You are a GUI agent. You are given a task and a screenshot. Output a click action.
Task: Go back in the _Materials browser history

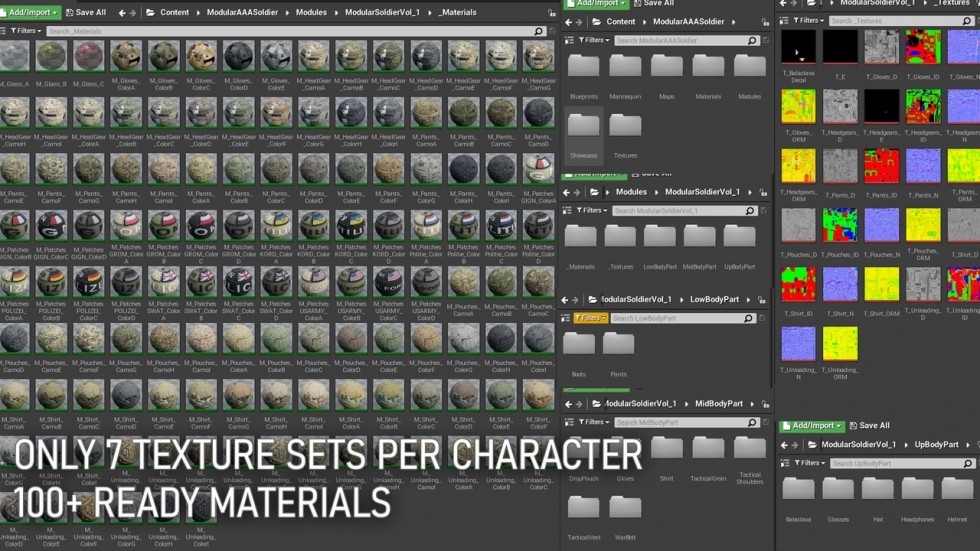tap(122, 12)
